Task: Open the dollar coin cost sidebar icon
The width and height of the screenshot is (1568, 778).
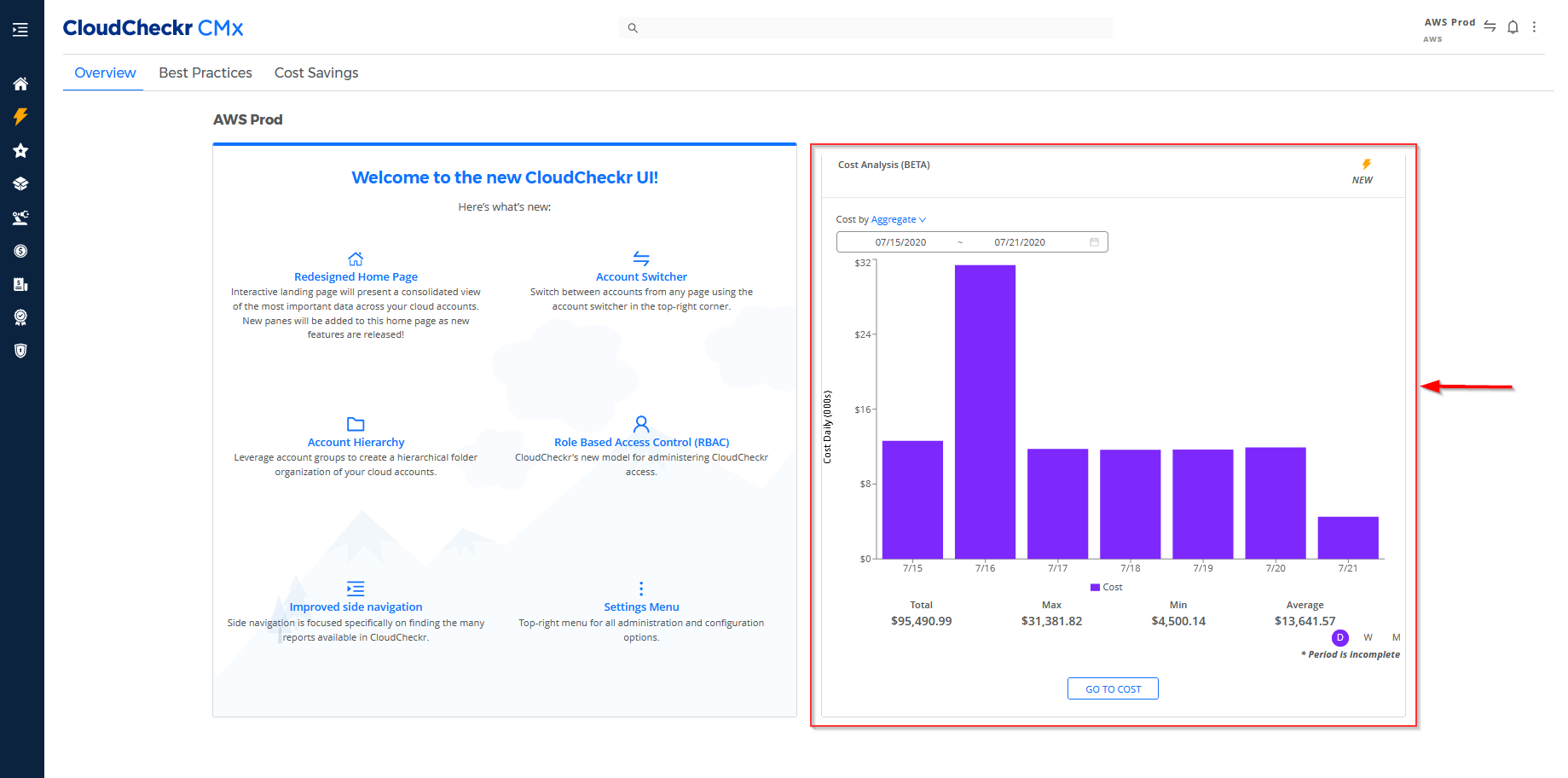Action: click(x=20, y=251)
